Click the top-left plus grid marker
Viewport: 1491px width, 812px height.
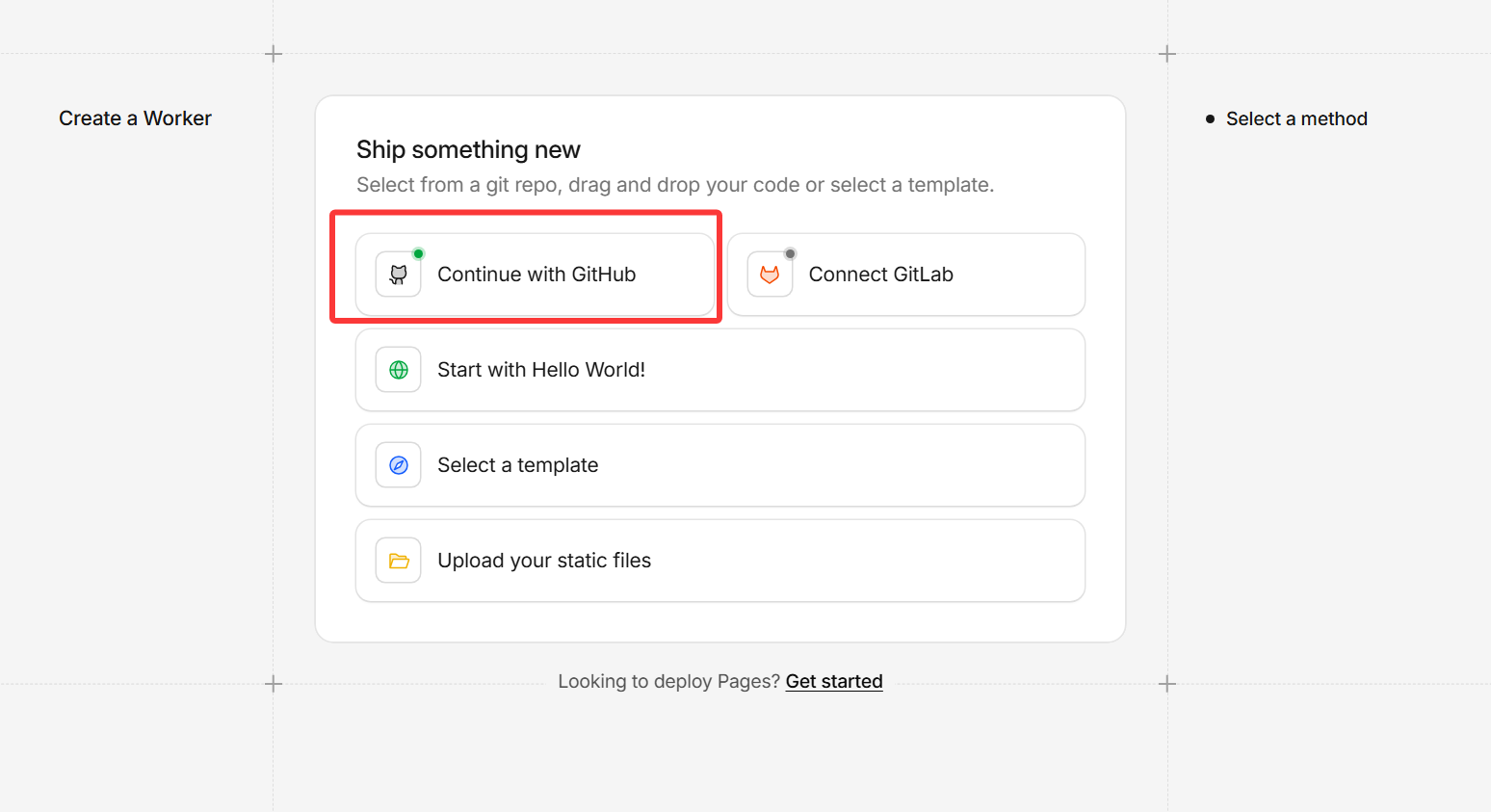[x=274, y=54]
